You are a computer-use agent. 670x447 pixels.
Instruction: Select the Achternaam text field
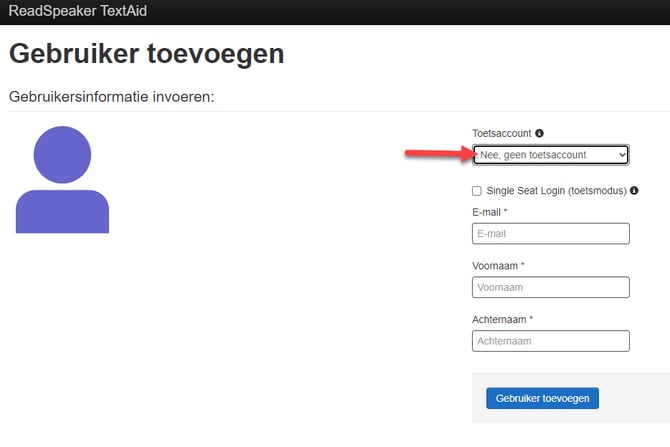tap(550, 341)
